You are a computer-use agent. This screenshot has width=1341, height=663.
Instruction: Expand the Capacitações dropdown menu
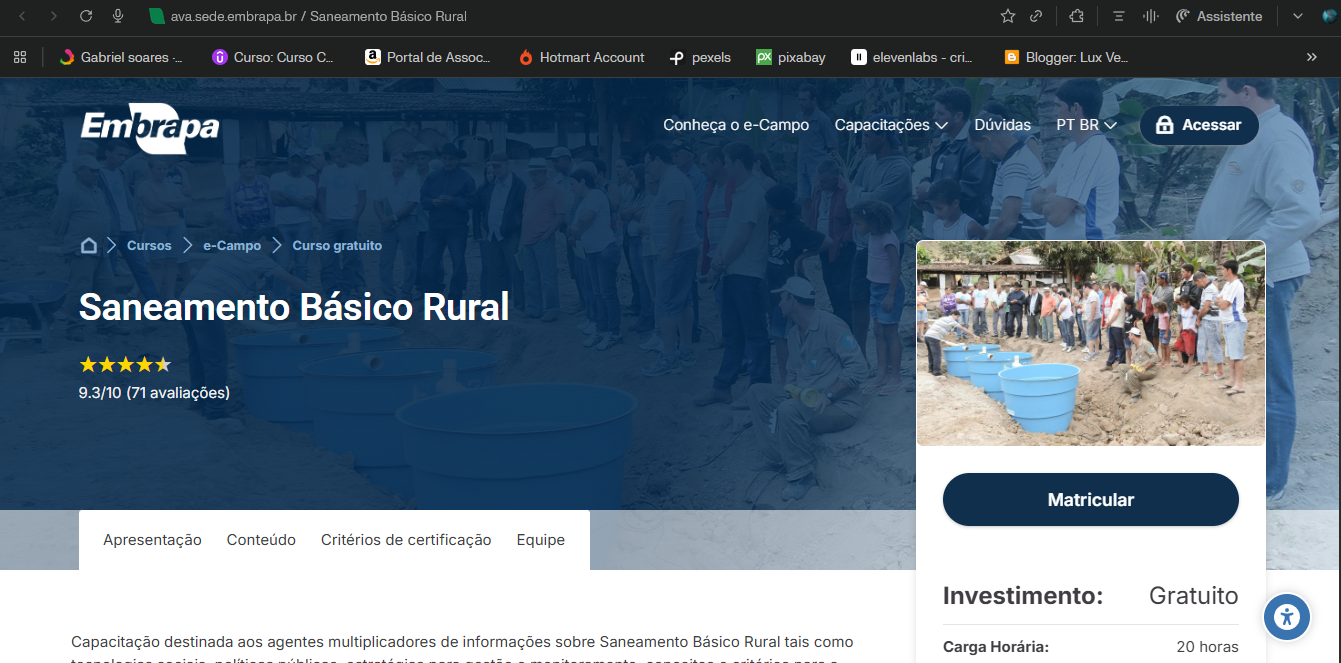tap(889, 125)
